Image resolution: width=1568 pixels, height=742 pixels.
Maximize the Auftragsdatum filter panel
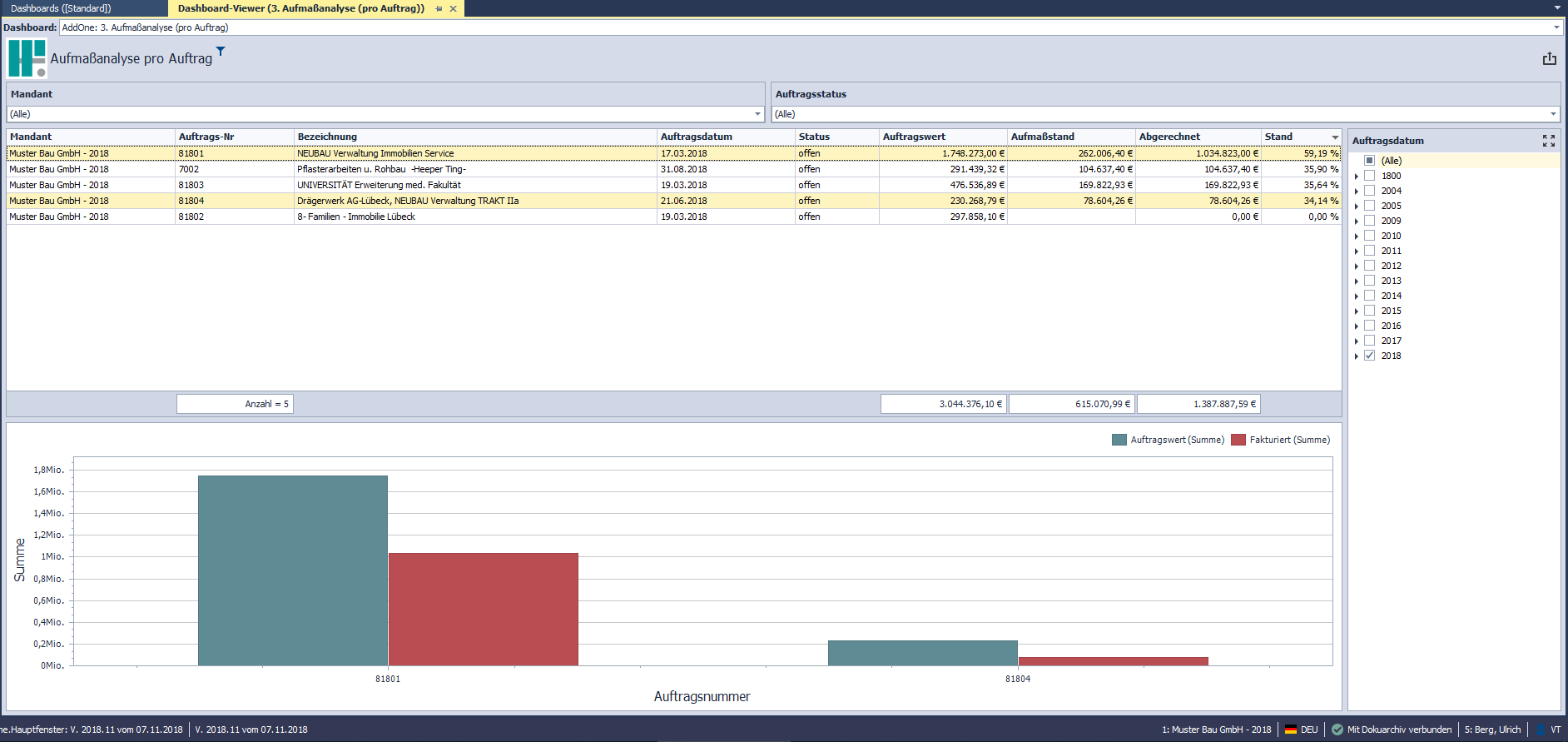click(x=1548, y=141)
